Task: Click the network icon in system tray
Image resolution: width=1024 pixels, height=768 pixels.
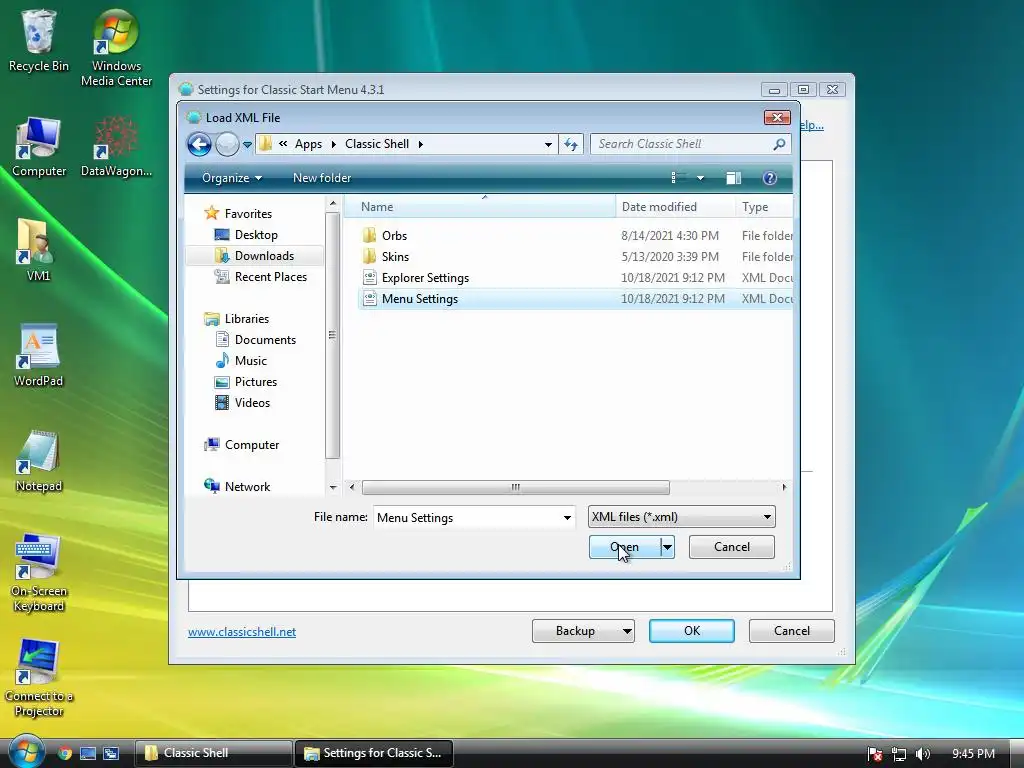Action: (899, 754)
